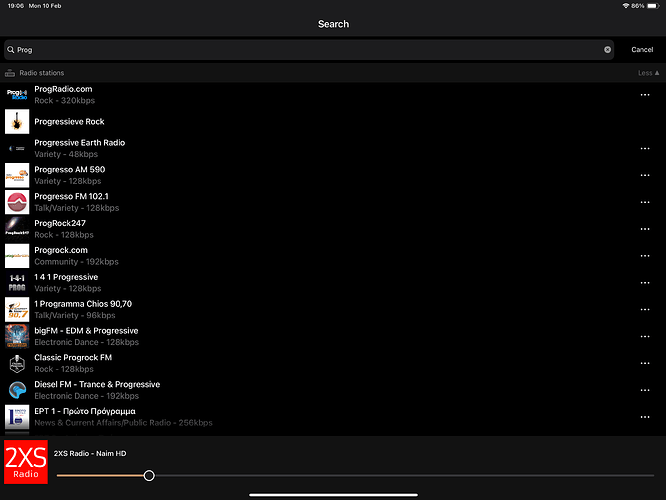Open more options for Diesel FM Trance
Screen dimensions: 666x500
(x=645, y=390)
